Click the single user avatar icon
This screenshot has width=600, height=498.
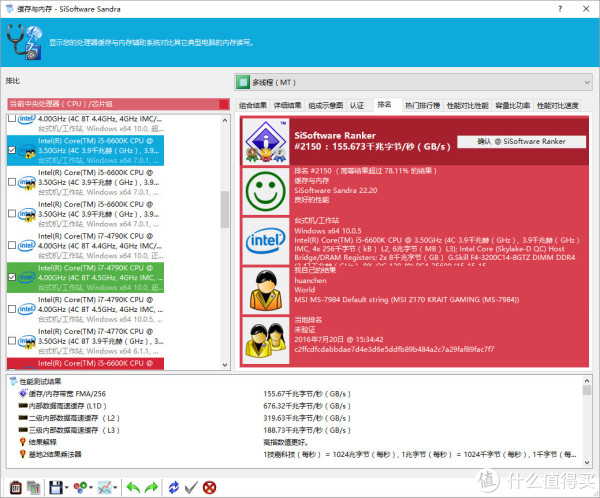pos(266,291)
